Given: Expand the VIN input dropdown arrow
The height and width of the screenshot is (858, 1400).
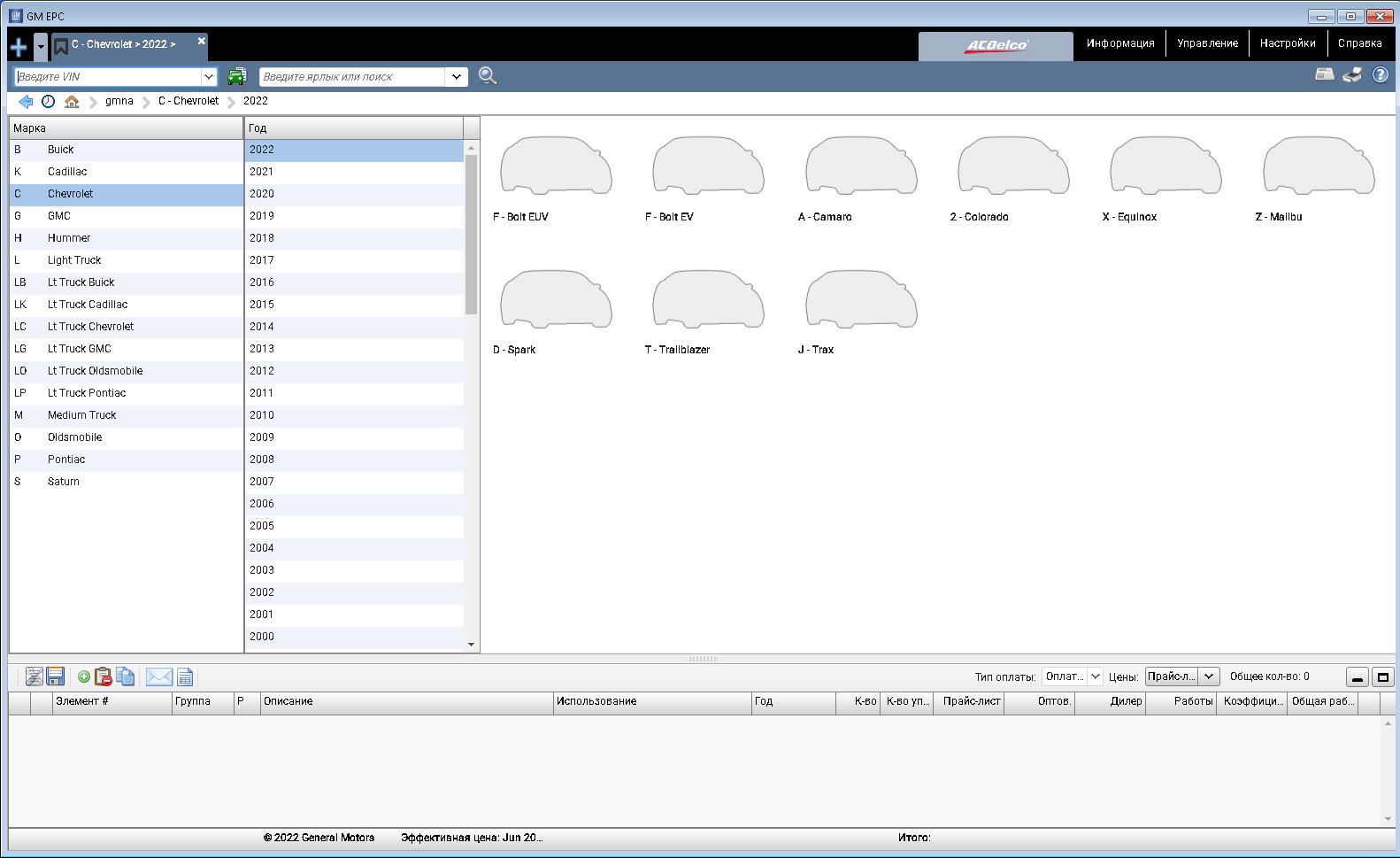Looking at the screenshot, I should (209, 77).
